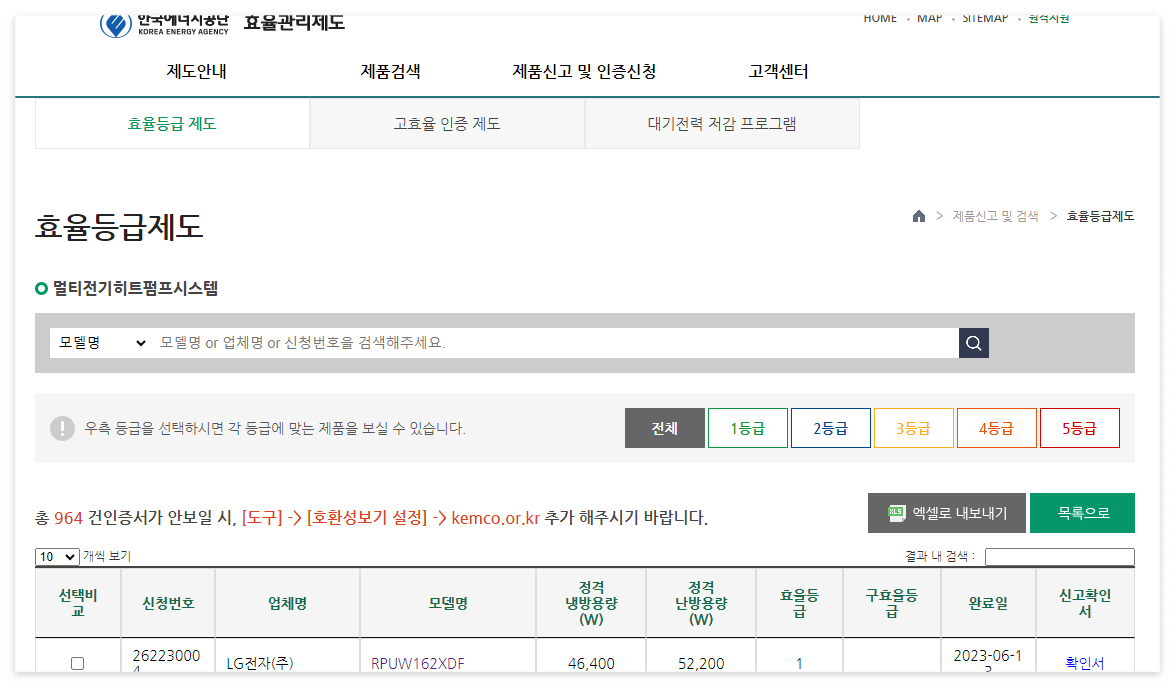This screenshot has height=687, width=1175.
Task: Open the 제품검색 menu
Action: tap(389, 71)
